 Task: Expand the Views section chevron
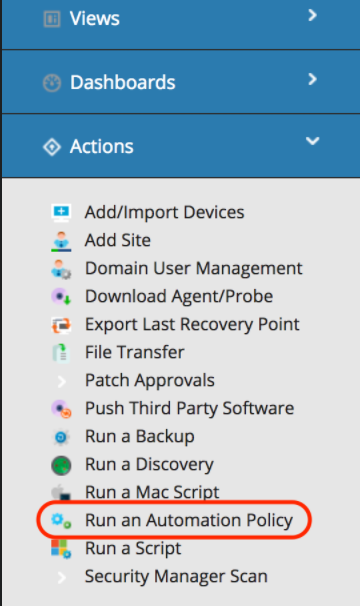(x=312, y=15)
